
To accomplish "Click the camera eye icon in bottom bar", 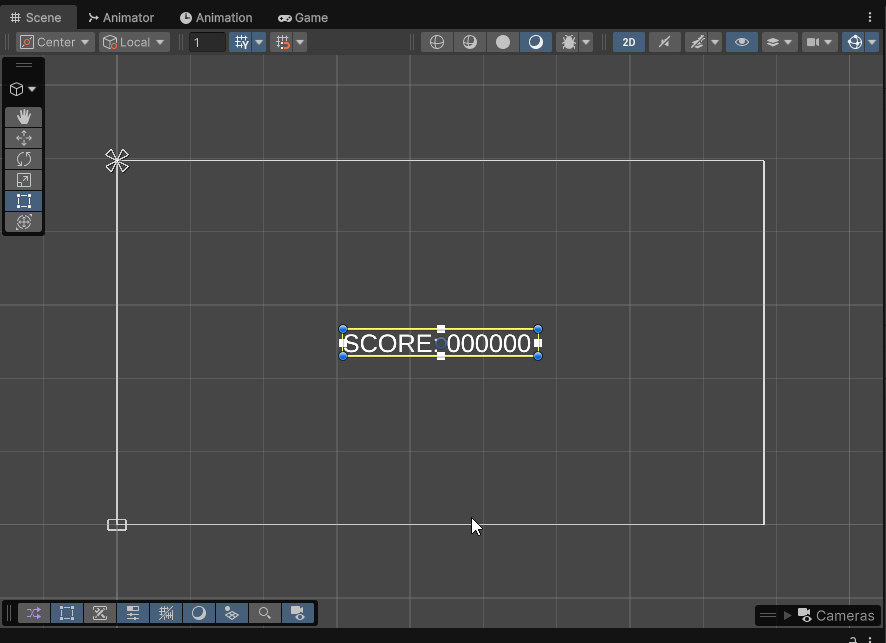I will [x=298, y=613].
